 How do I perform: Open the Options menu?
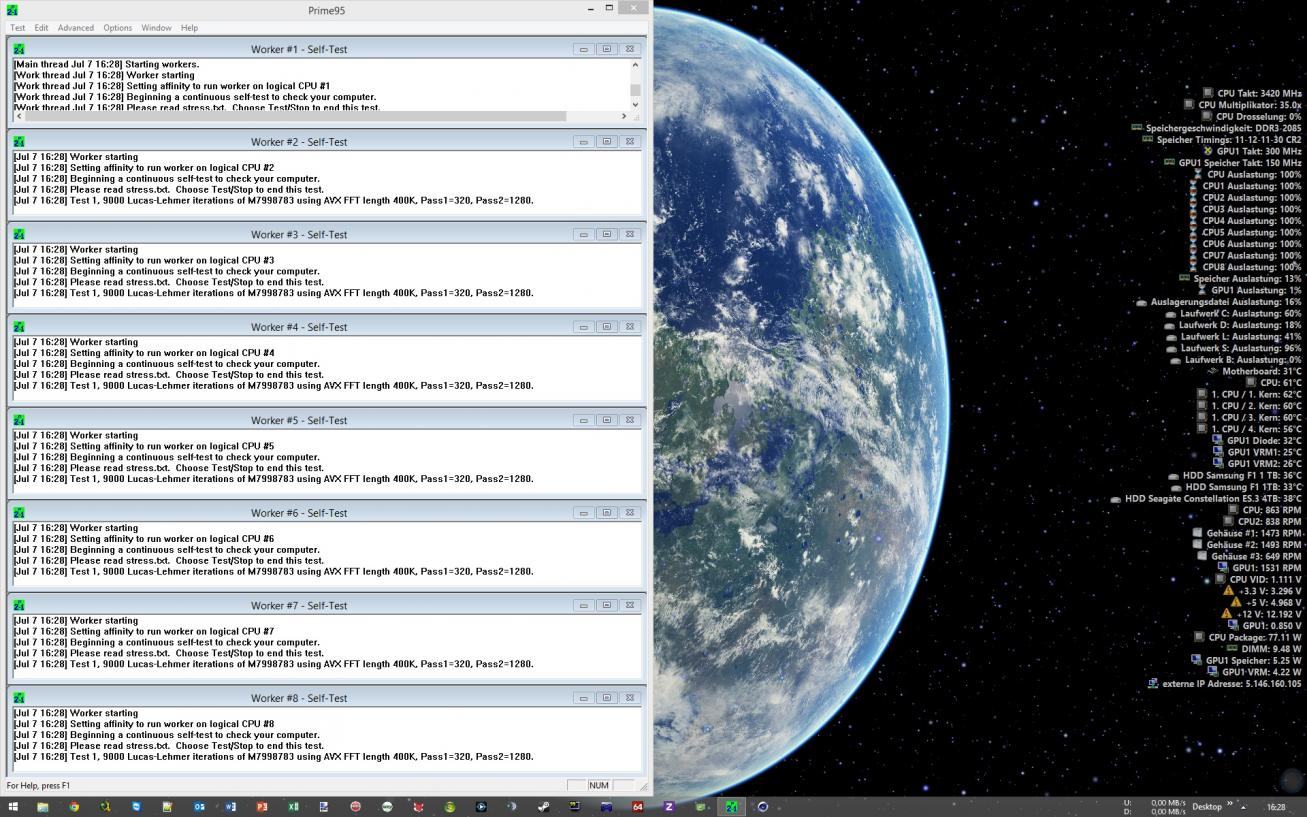click(117, 28)
